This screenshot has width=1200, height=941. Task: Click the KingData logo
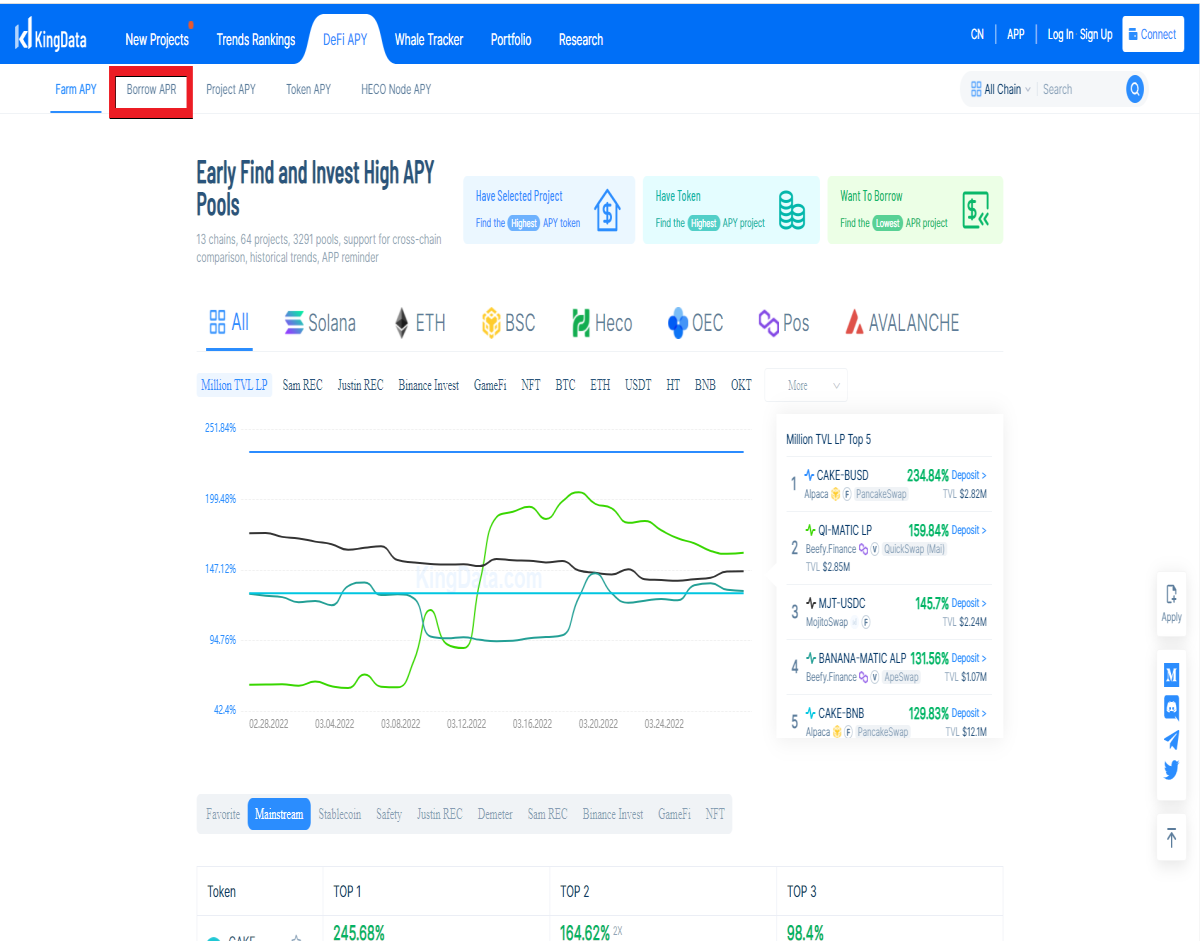(51, 36)
